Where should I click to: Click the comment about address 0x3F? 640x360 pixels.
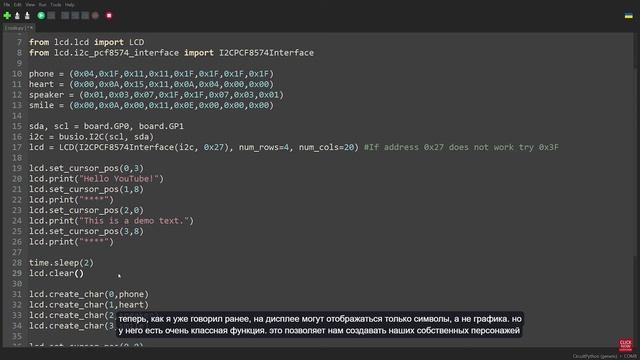461,147
